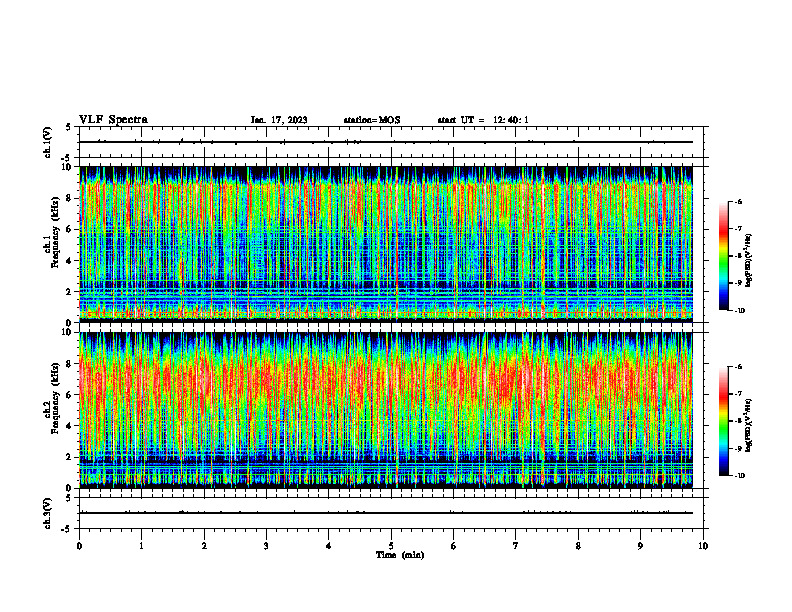Click the ch.1 spectrogram panel
The image size is (792, 612).
(386, 244)
